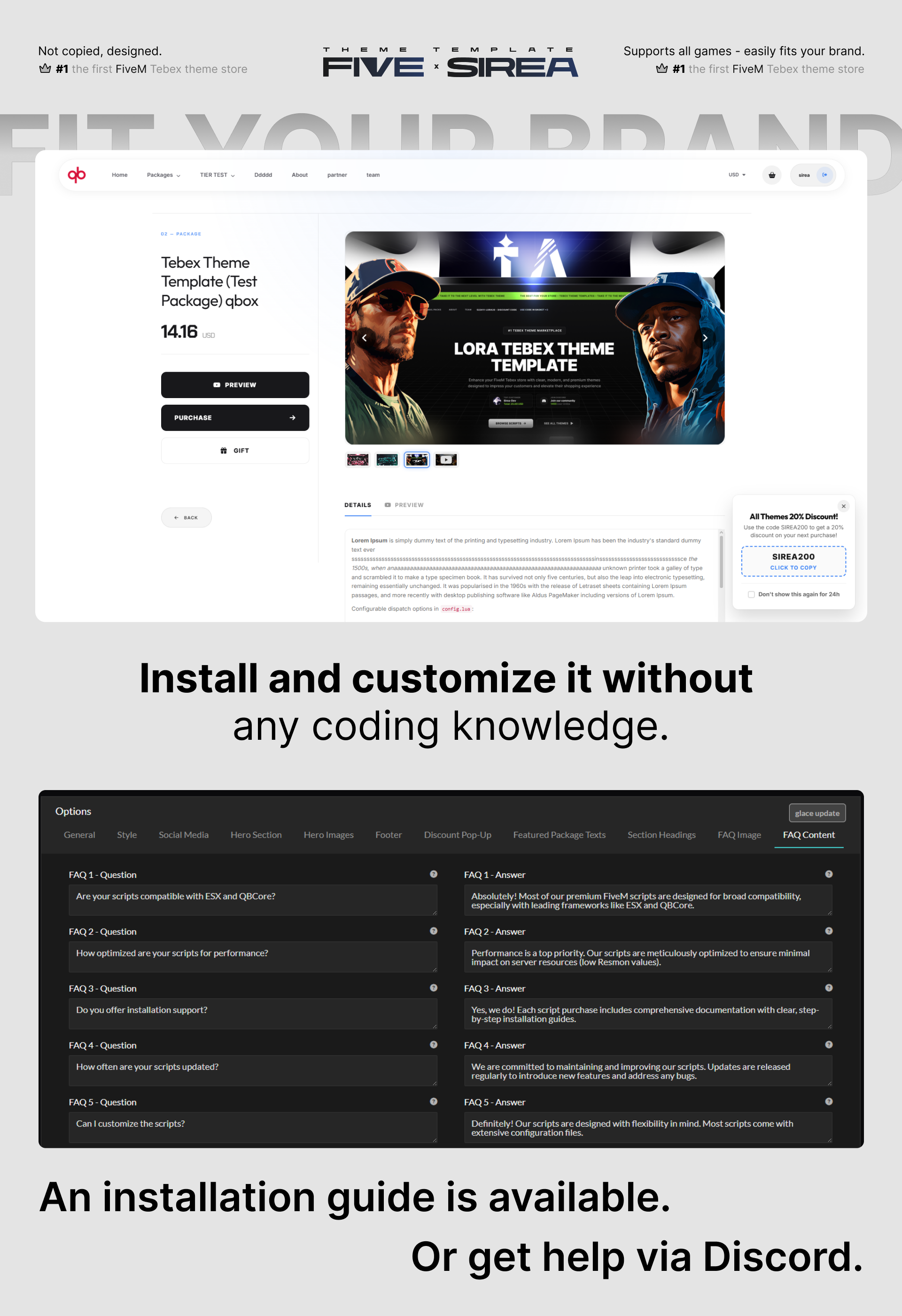The height and width of the screenshot is (1316, 902).
Task: Select the video thumbnail under carousel
Action: pyautogui.click(x=446, y=460)
